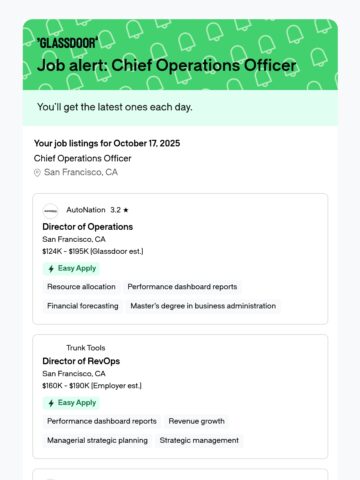Click the Managerial strategic planning tag
This screenshot has width=360, height=480.
click(97, 440)
